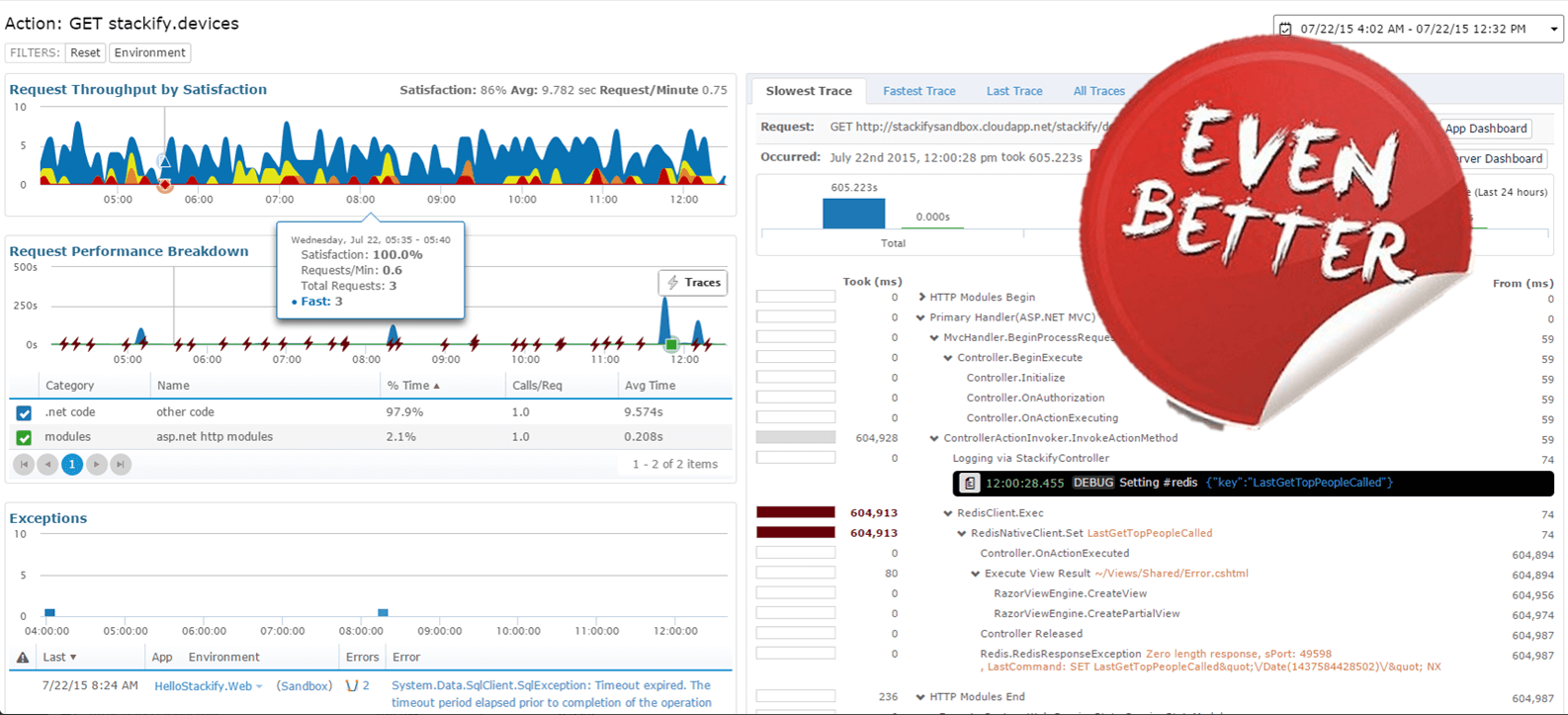Image resolution: width=1568 pixels, height=715 pixels.
Task: Select the RazorViewEngine.CreateView row
Action: (1070, 593)
